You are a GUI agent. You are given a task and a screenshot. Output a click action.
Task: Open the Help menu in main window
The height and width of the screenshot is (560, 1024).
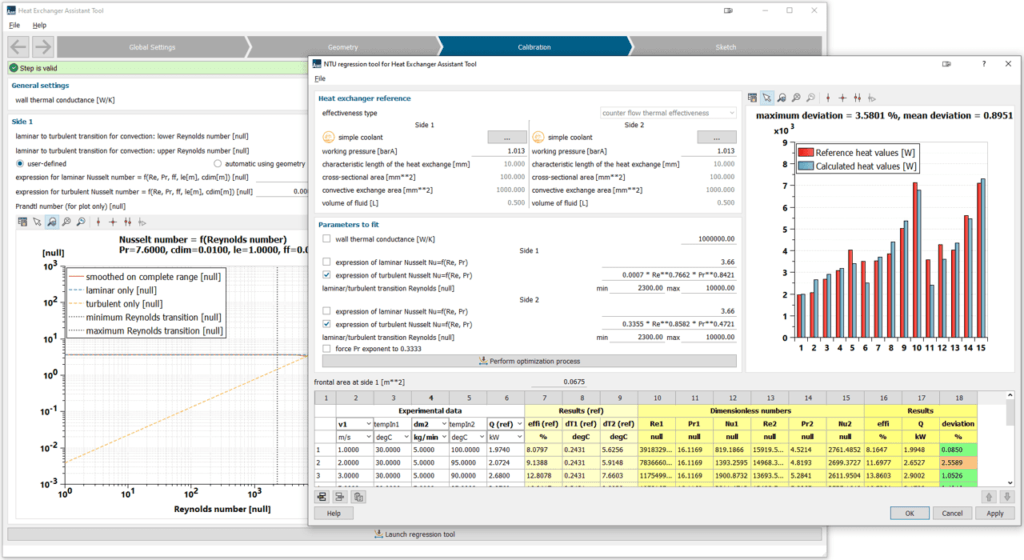click(x=39, y=24)
